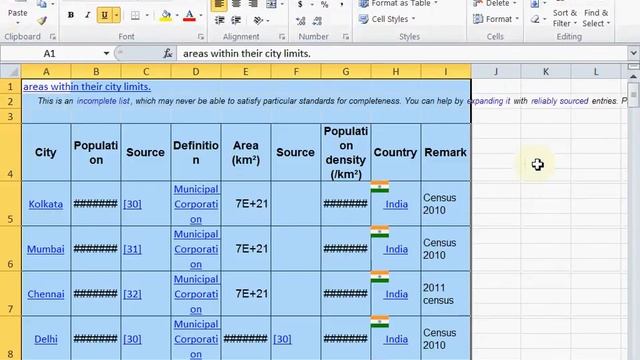640x360 pixels.
Task: Toggle Center alignment
Action: [236, 4]
